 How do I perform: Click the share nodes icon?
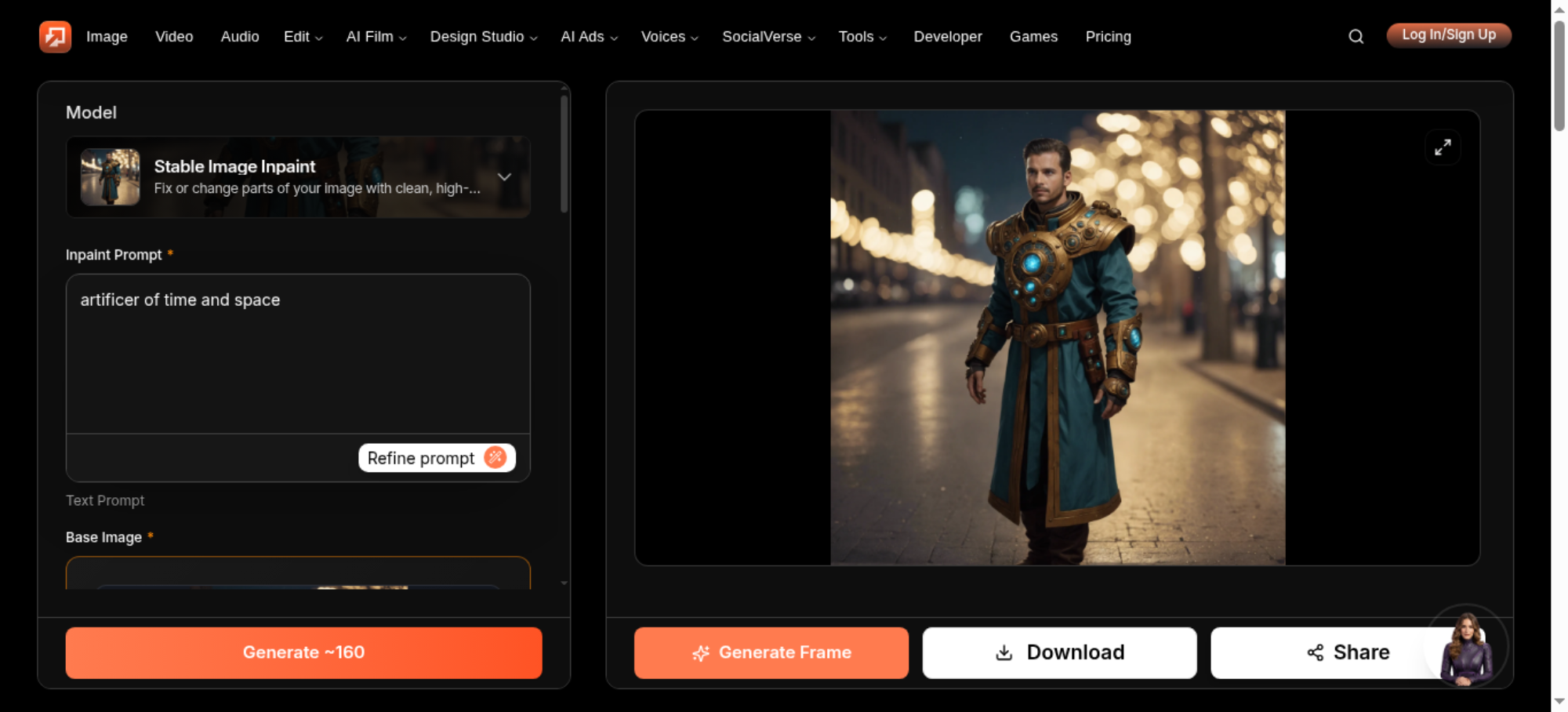click(1315, 652)
